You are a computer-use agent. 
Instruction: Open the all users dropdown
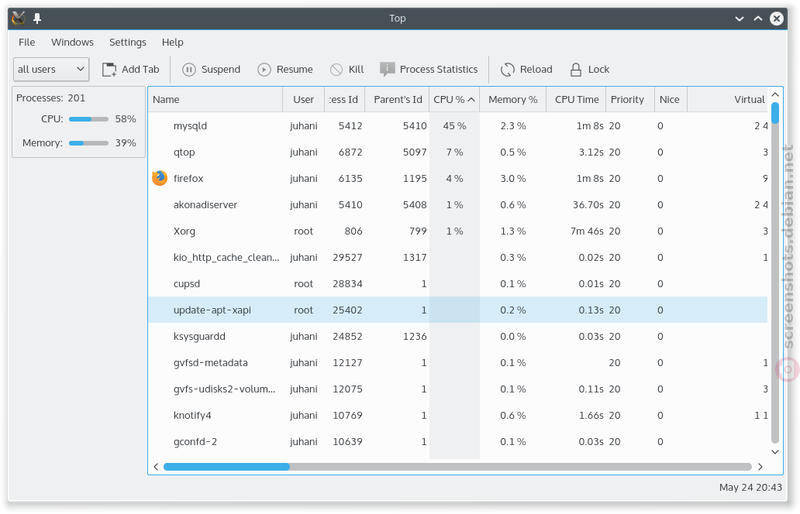pyautogui.click(x=51, y=69)
